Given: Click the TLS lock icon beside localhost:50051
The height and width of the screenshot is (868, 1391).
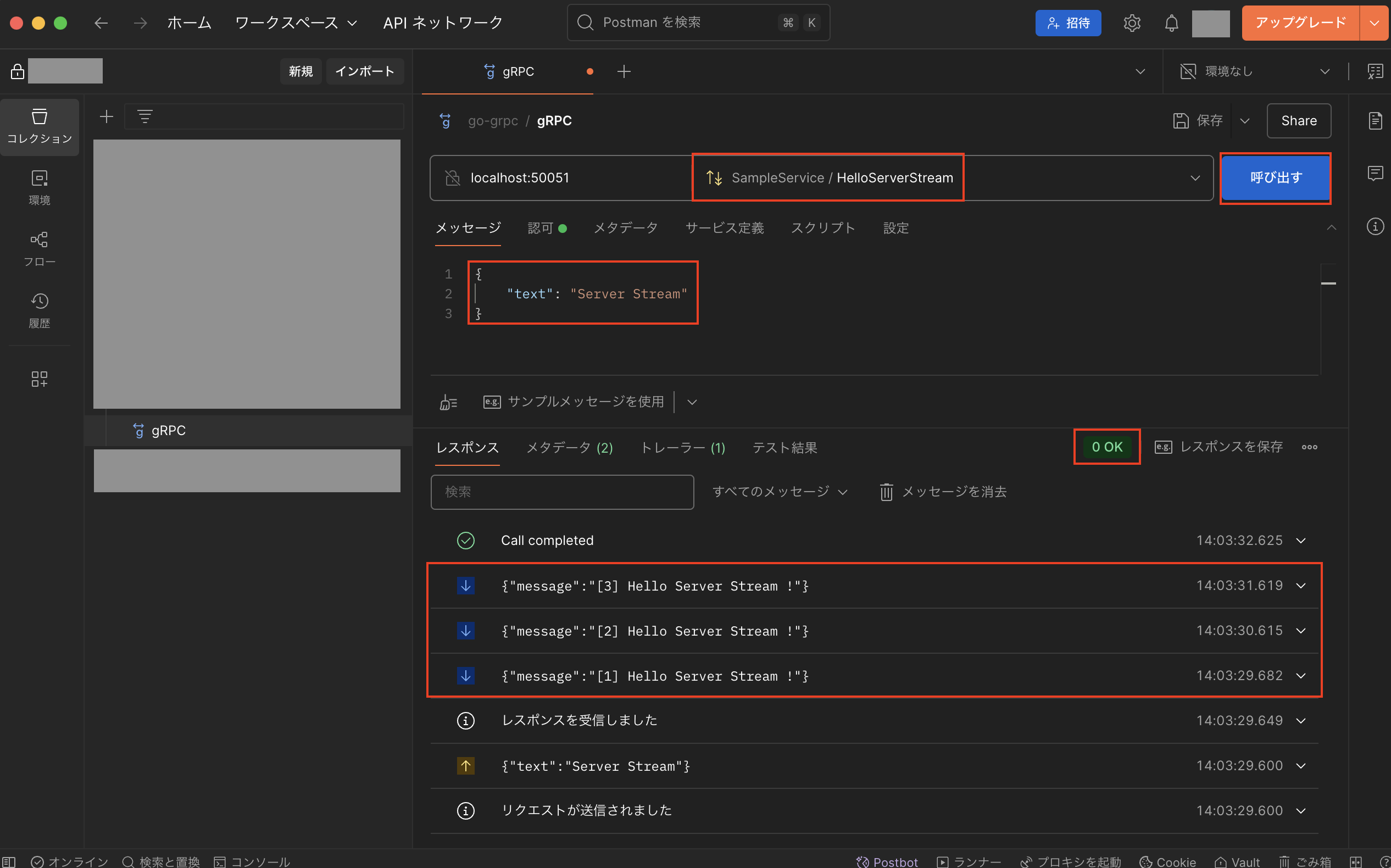Looking at the screenshot, I should point(452,178).
